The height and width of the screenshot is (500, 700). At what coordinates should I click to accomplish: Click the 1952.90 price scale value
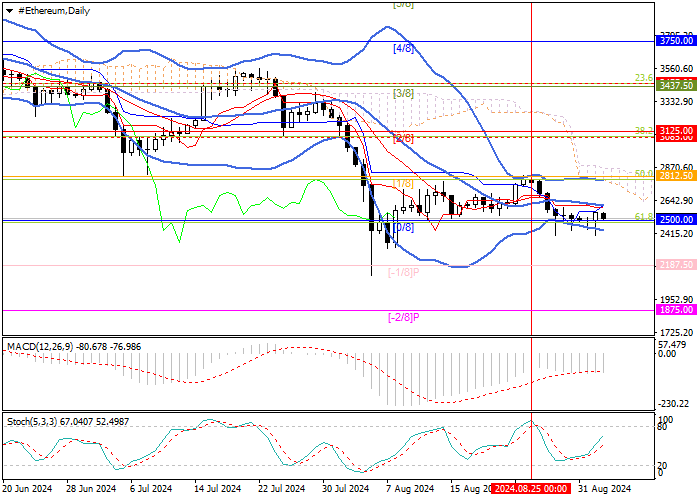(676, 300)
